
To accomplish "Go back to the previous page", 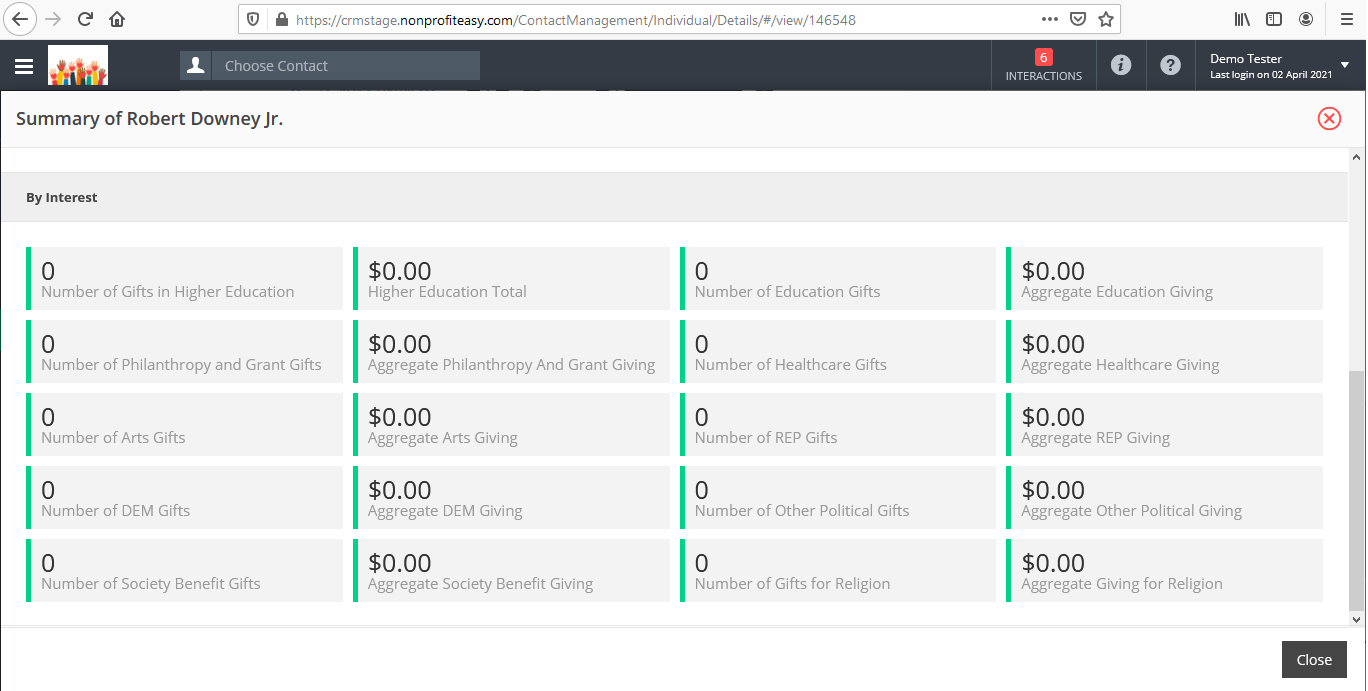I will click(20, 19).
